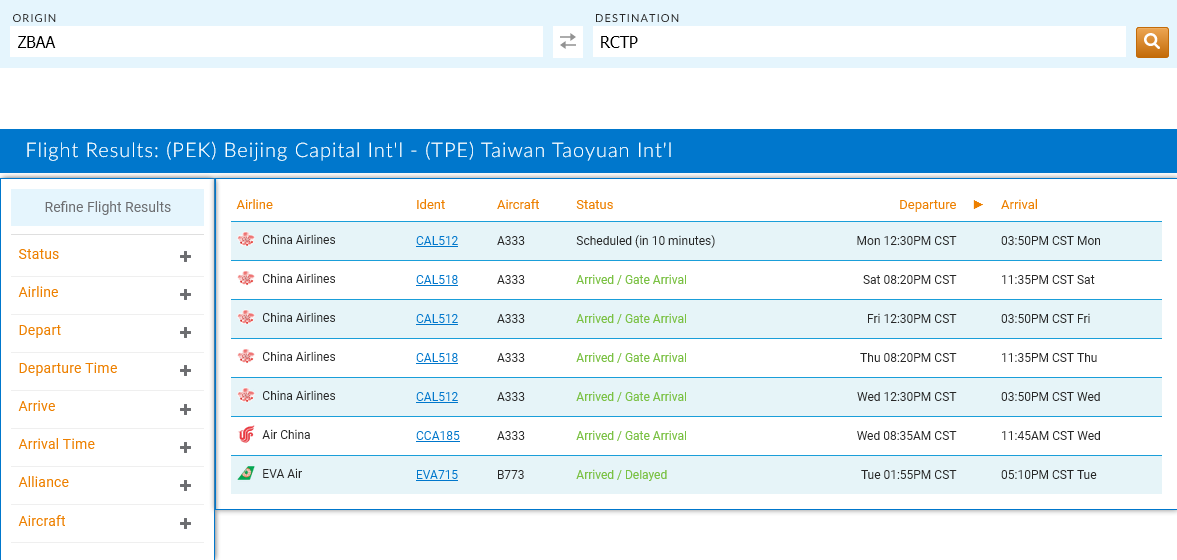Expand the Airline filter section

pyautogui.click(x=185, y=294)
